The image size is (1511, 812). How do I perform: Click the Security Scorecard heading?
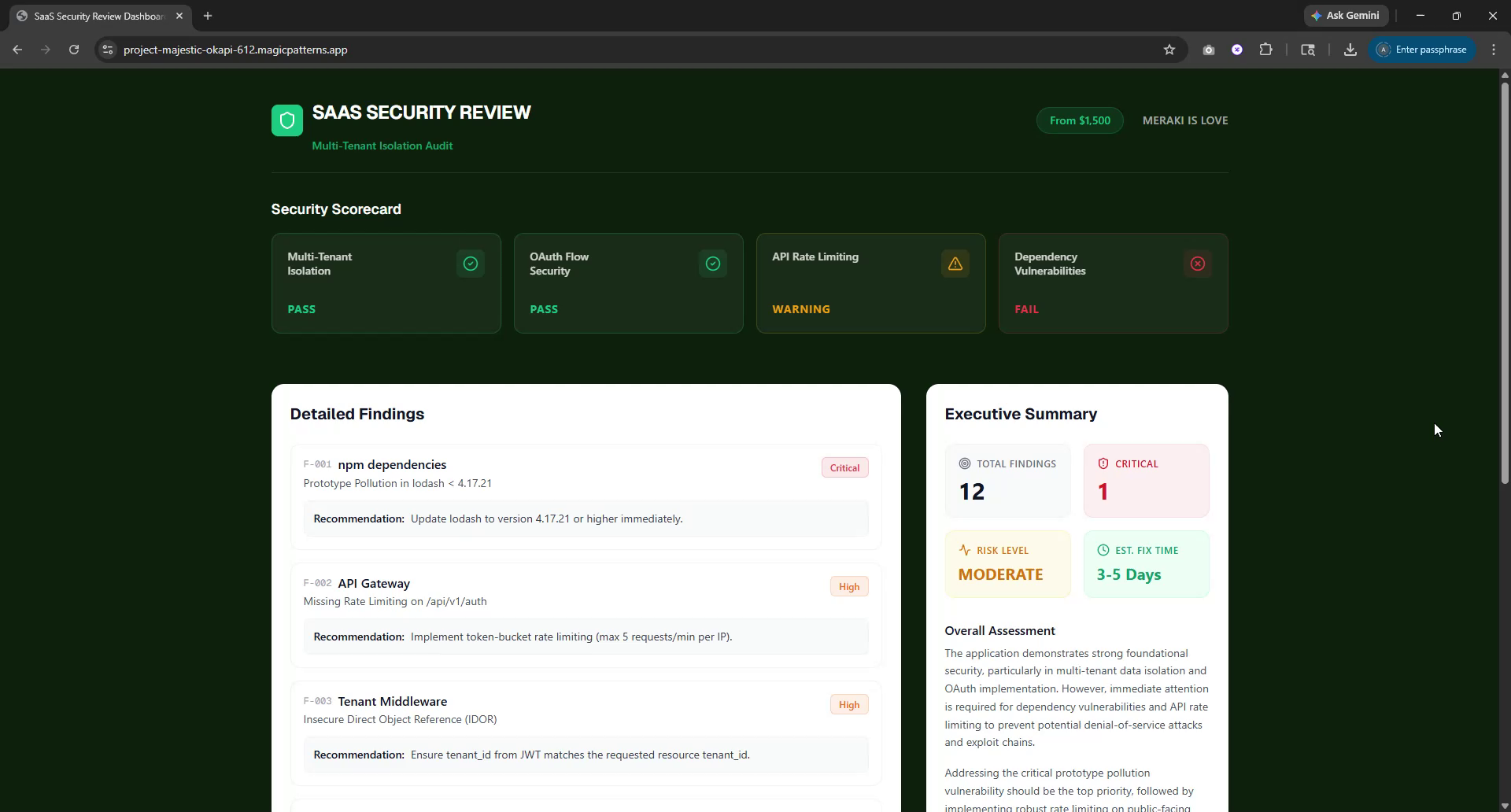tap(336, 209)
